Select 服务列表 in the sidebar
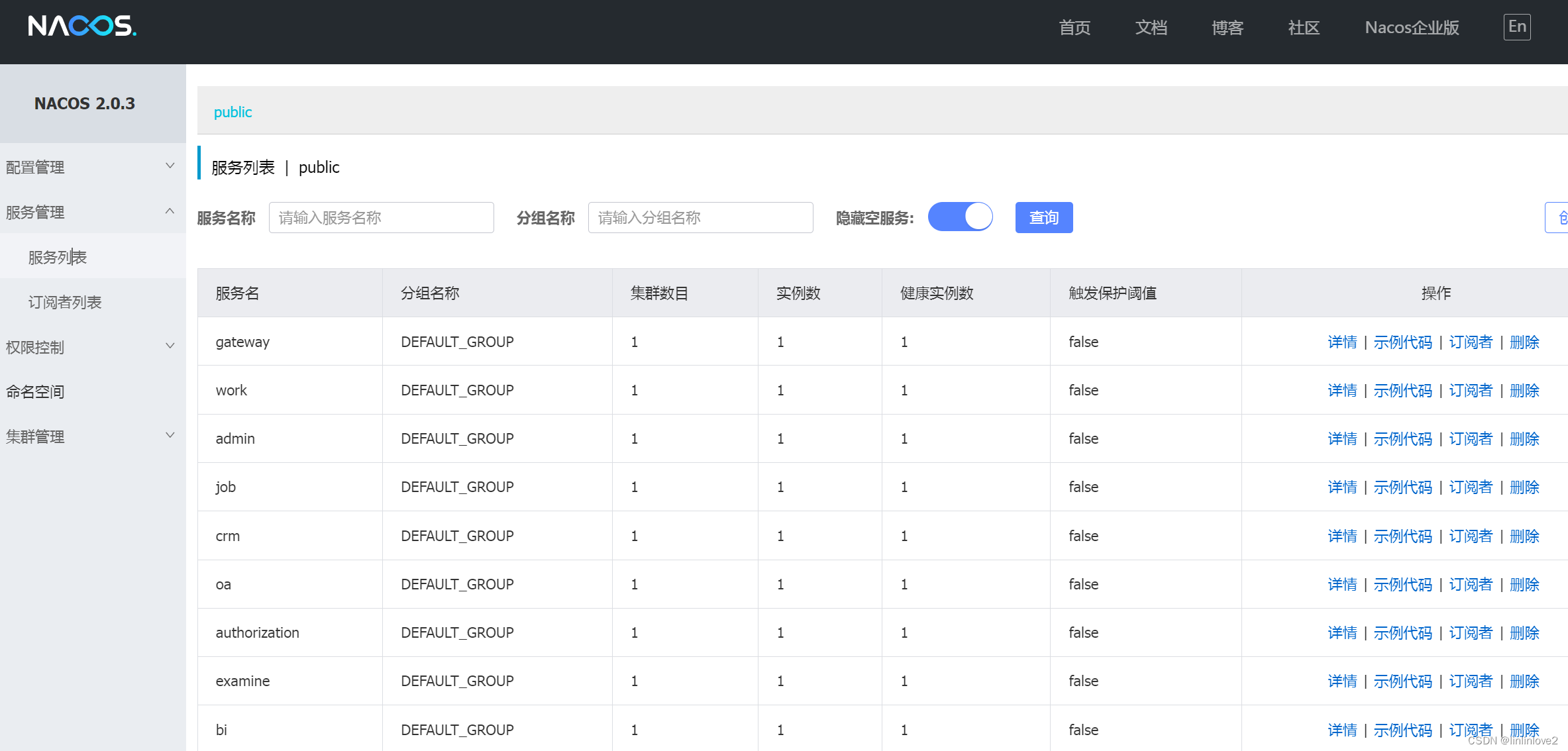The width and height of the screenshot is (1568, 751). 58,257
